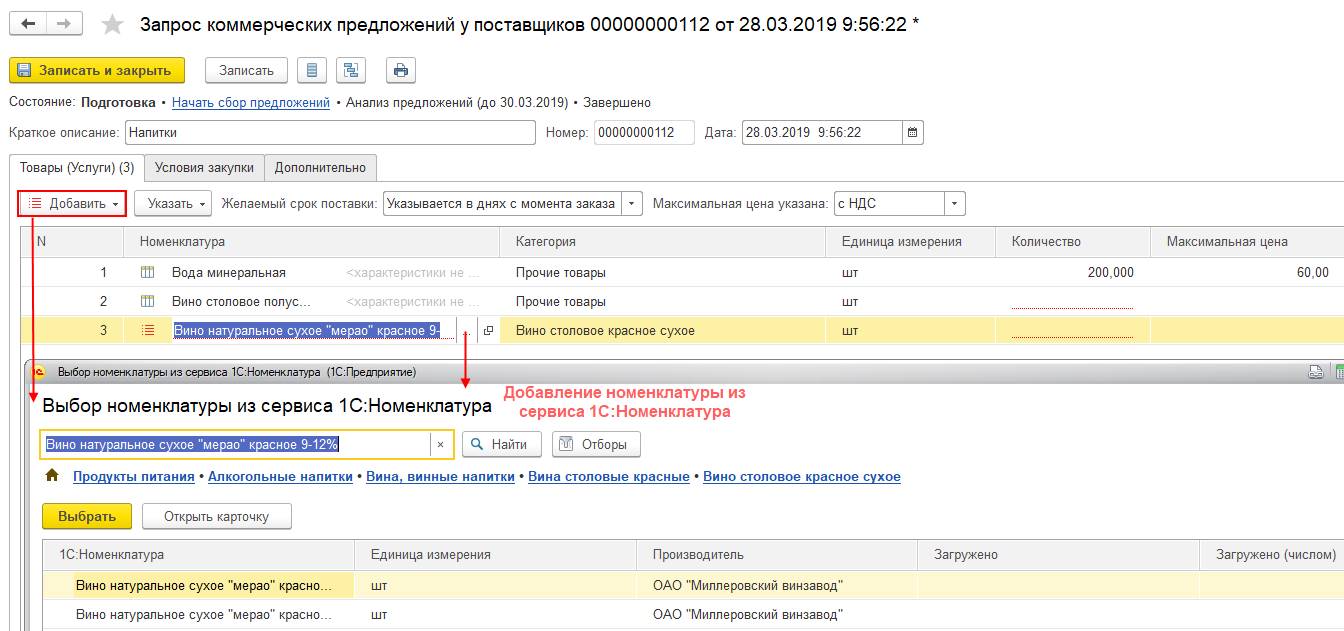
Task: Click the forward navigation arrow
Action: tap(64, 23)
